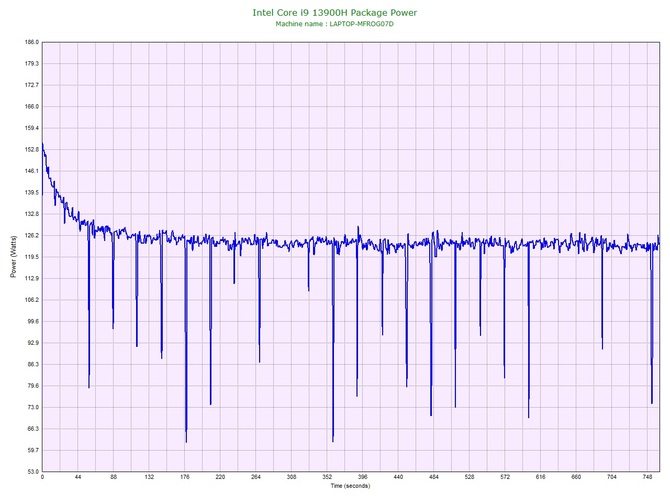Select the 396 seconds time axis label
Screen dimensions: 670x503
[x=362, y=477]
